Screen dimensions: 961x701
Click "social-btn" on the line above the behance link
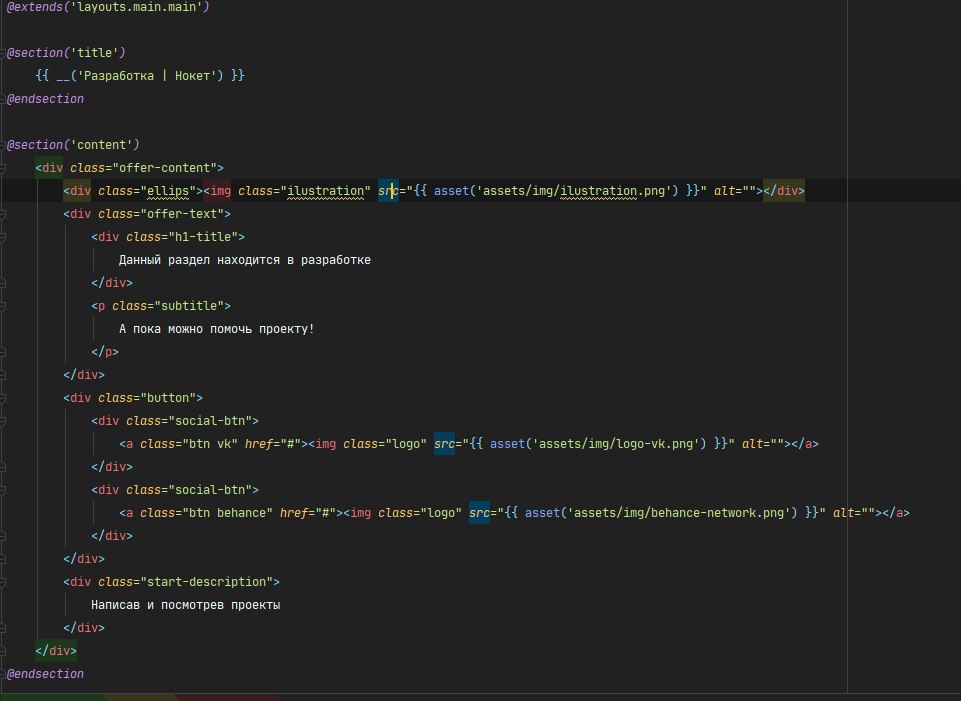(x=210, y=490)
